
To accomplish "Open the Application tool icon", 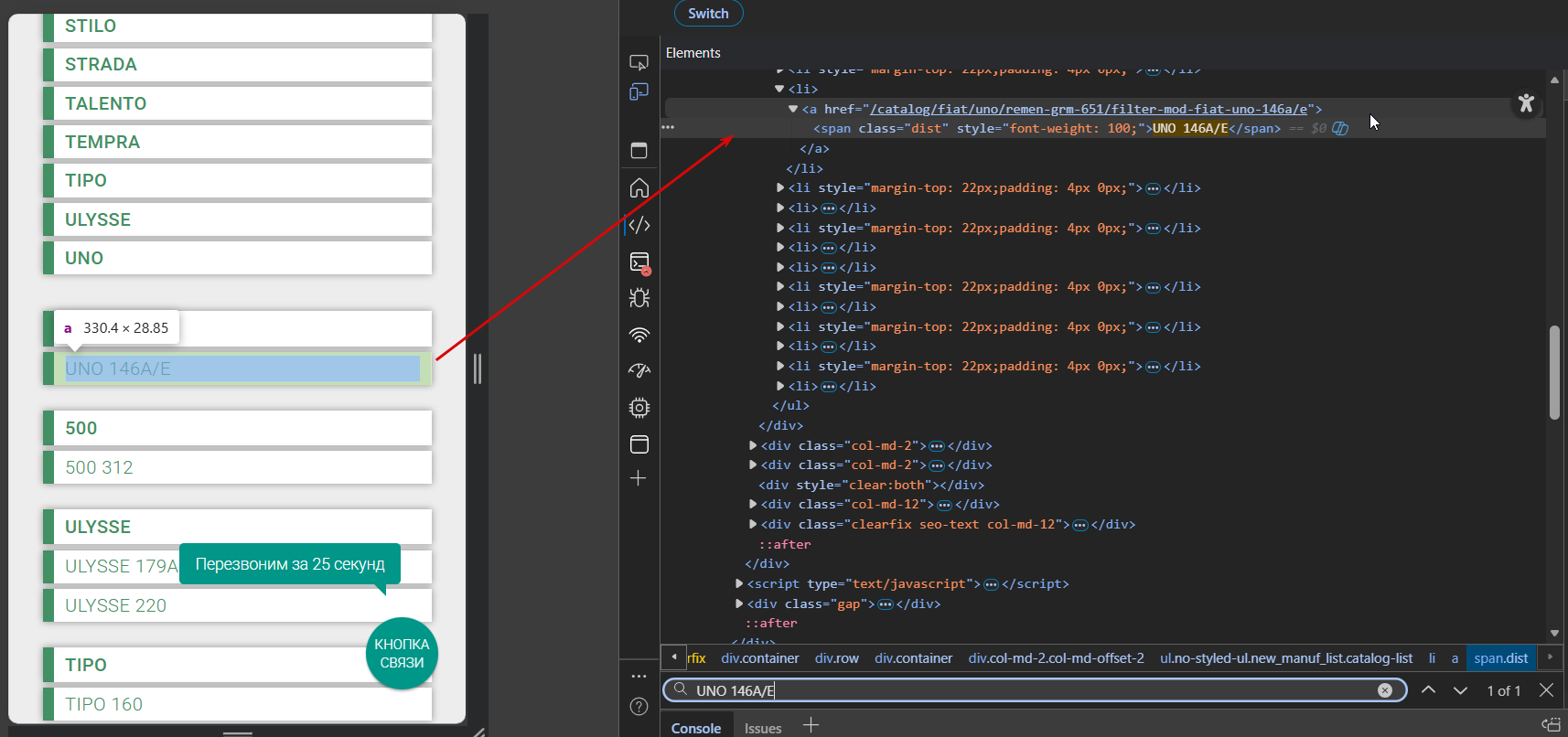I will point(639,444).
